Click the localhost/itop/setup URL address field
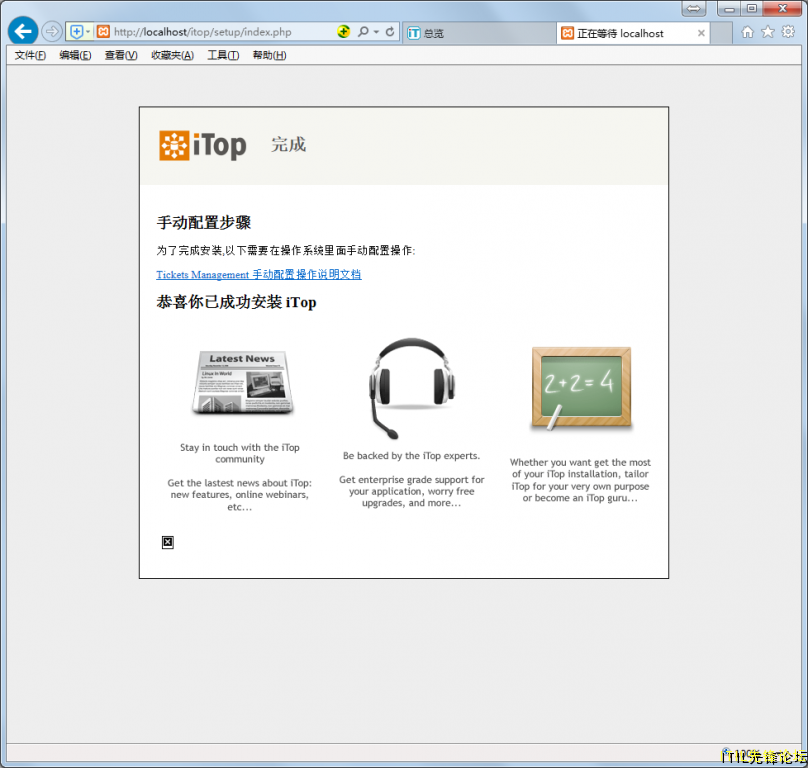 [203, 32]
